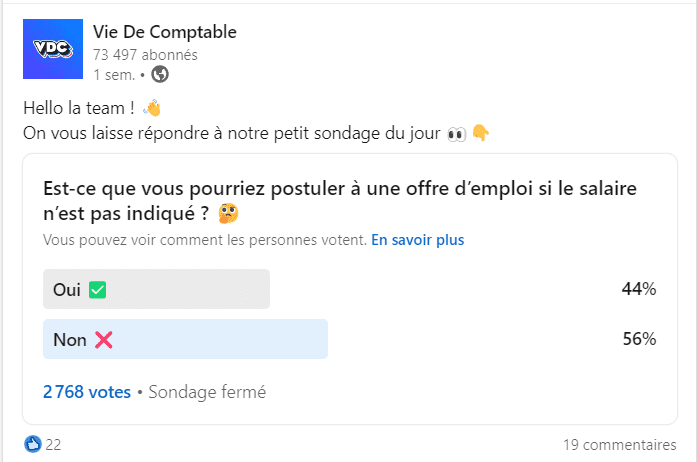This screenshot has height=462, width=697.
Task: Click the poll question text
Action: 340,201
